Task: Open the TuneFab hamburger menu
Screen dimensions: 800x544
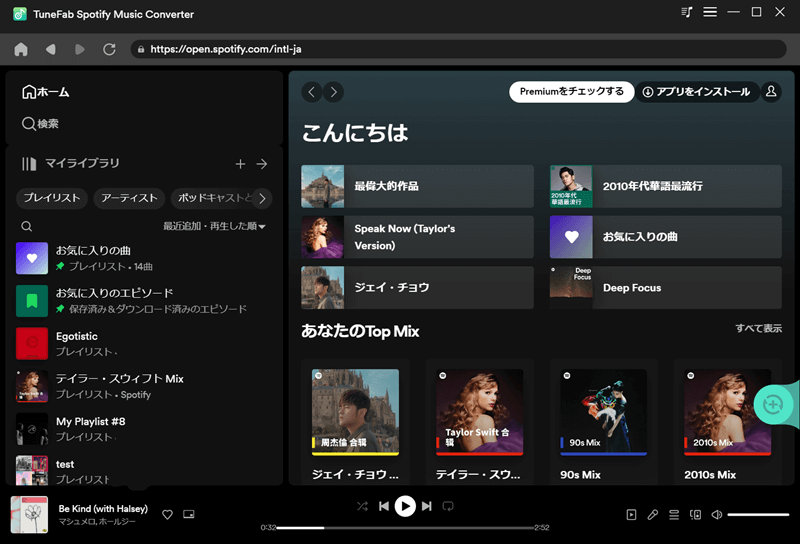Action: tap(710, 12)
